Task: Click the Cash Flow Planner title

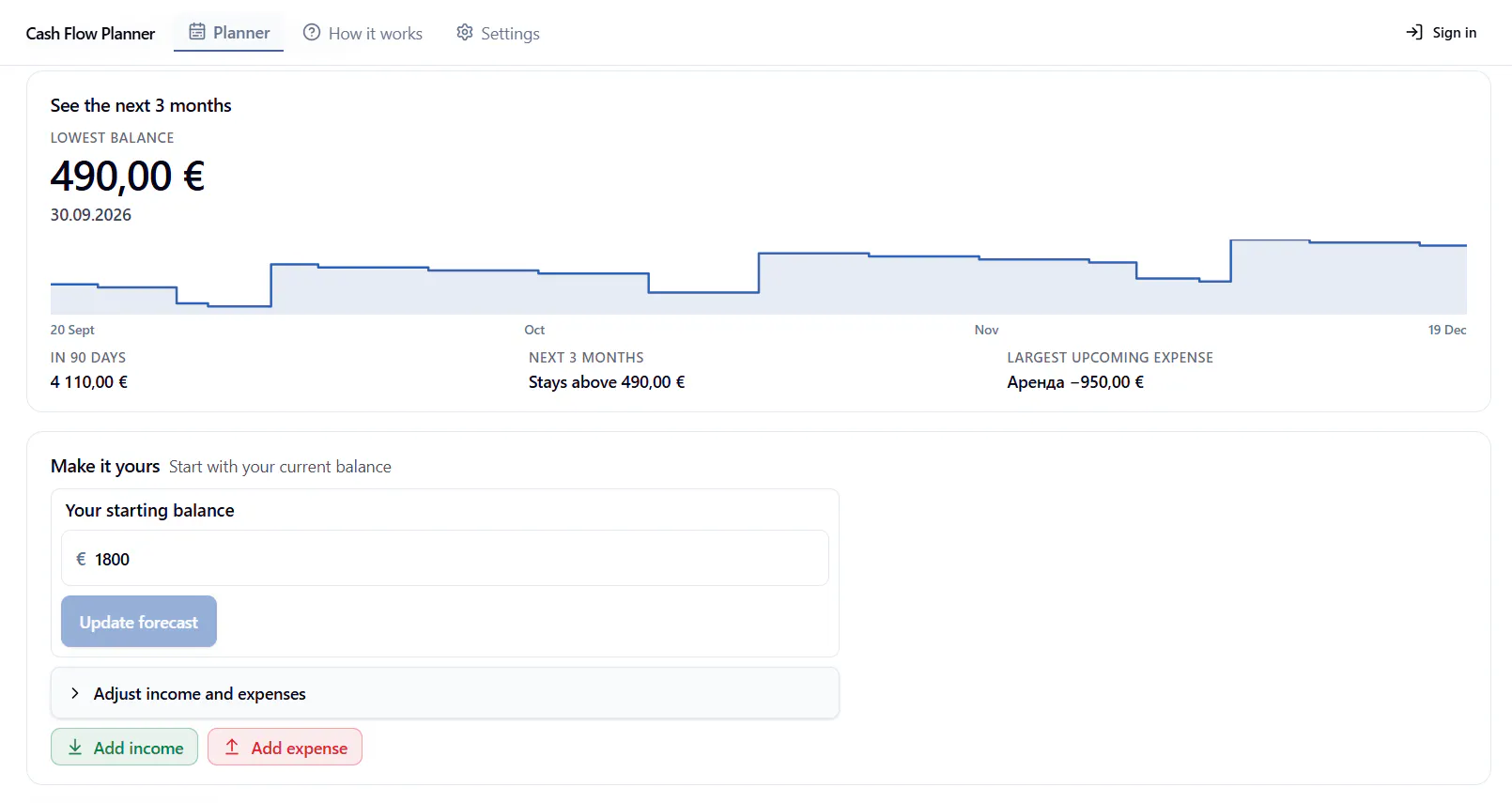Action: (x=90, y=33)
